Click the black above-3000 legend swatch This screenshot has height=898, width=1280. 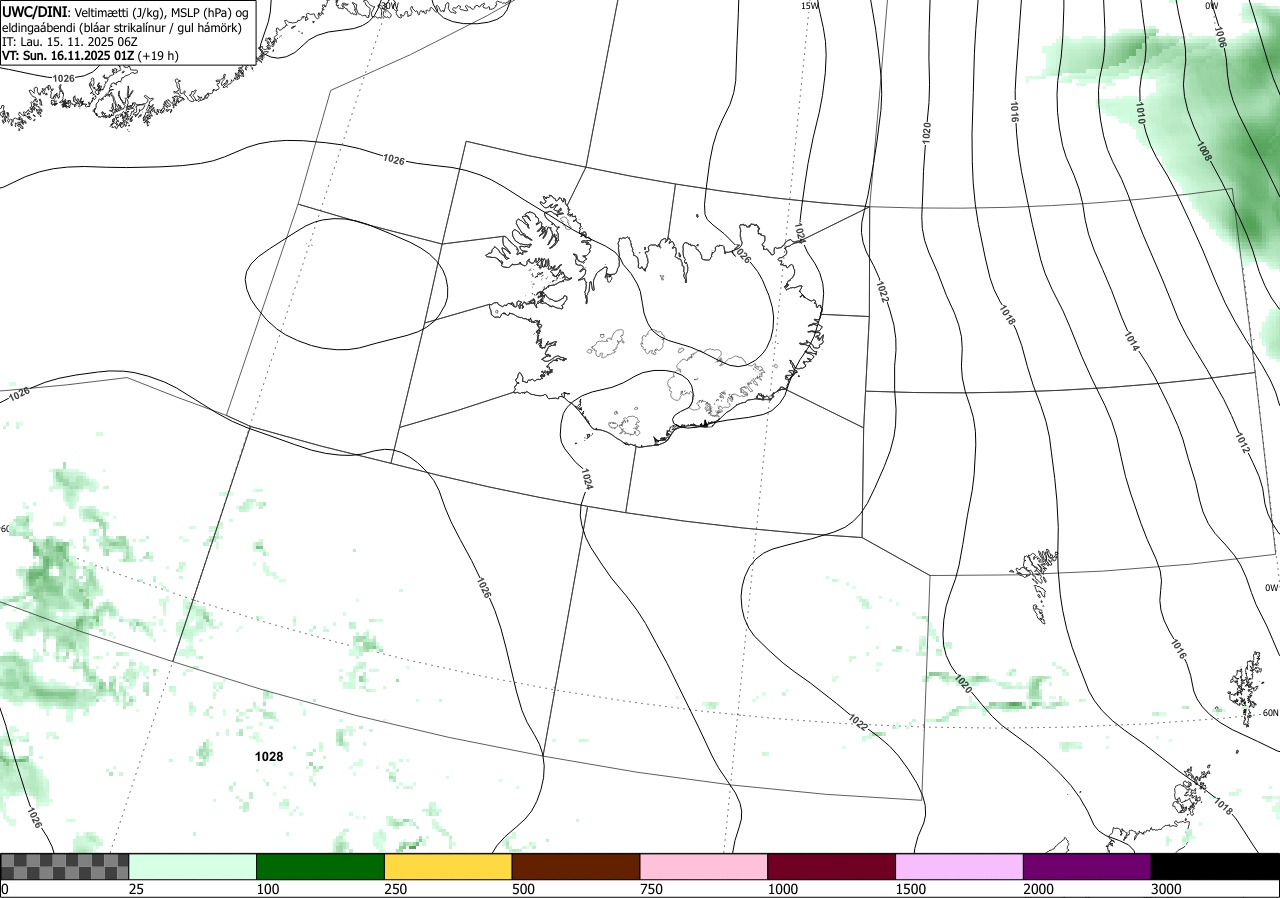1215,866
